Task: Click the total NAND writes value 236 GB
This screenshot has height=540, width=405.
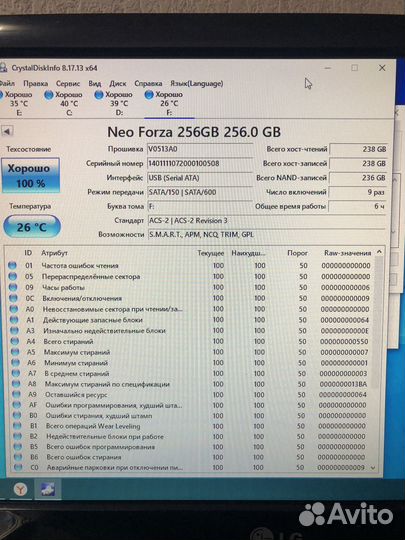Action: point(358,178)
